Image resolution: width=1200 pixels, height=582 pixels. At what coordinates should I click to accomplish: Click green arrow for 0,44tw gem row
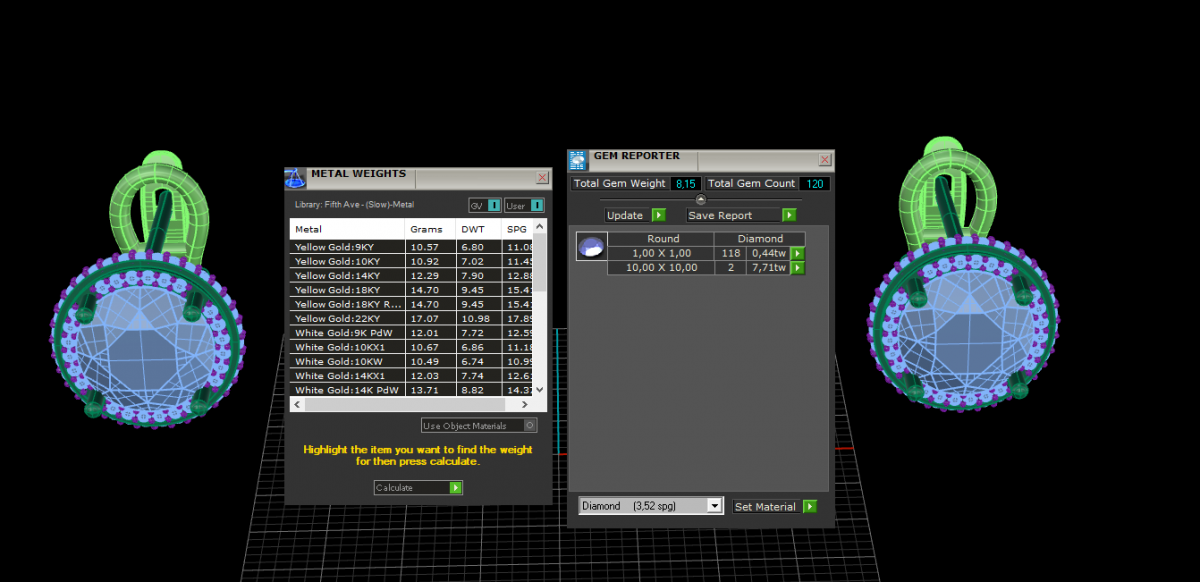point(797,254)
